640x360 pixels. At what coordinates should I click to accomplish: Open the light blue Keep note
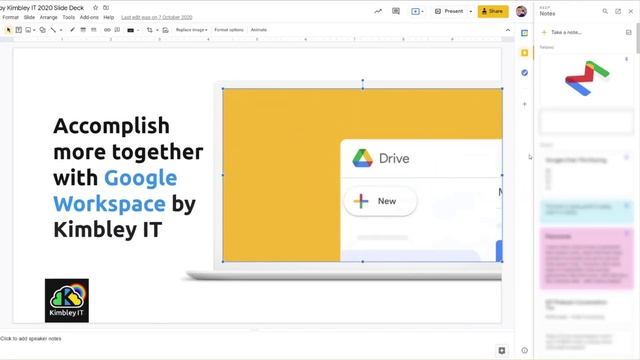pos(587,211)
